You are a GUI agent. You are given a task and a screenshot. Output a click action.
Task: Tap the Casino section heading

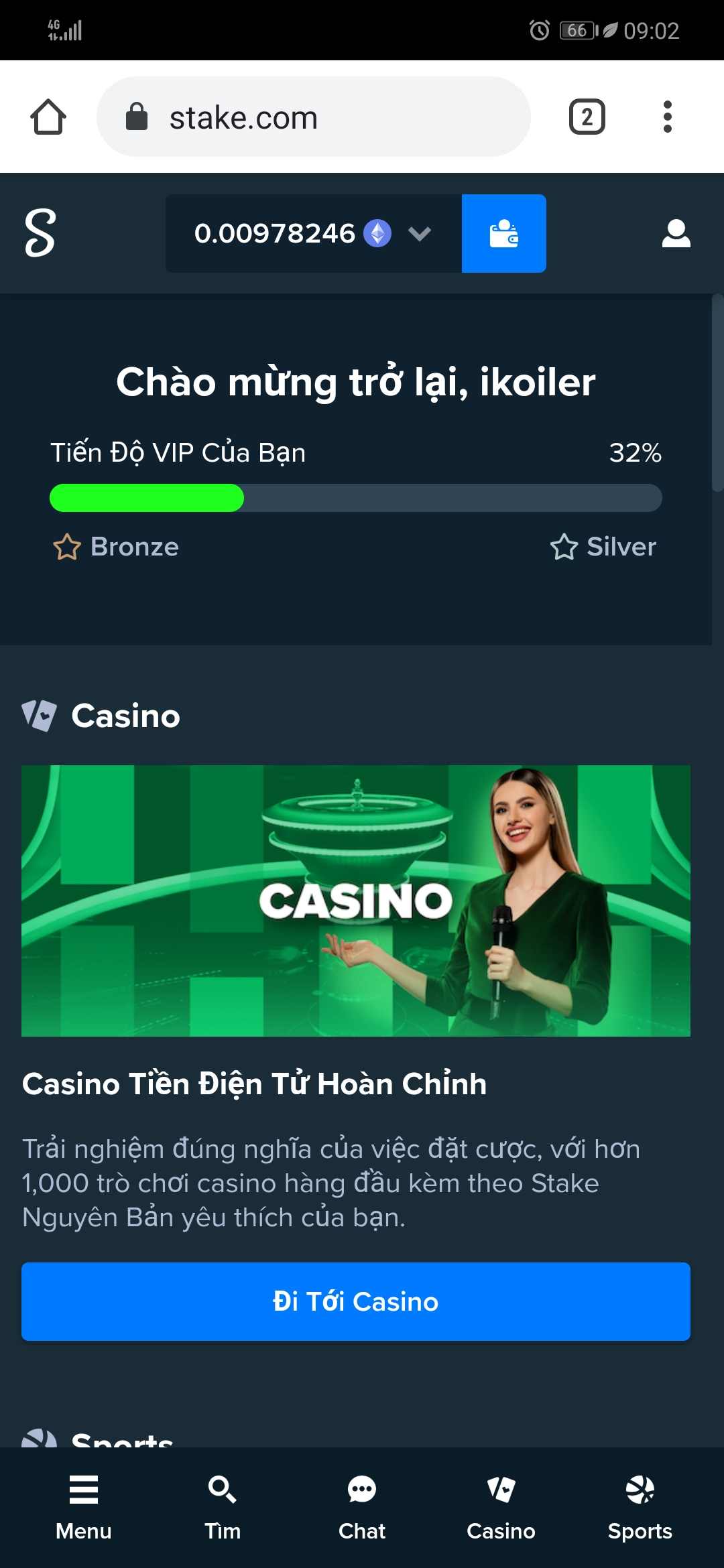point(126,716)
